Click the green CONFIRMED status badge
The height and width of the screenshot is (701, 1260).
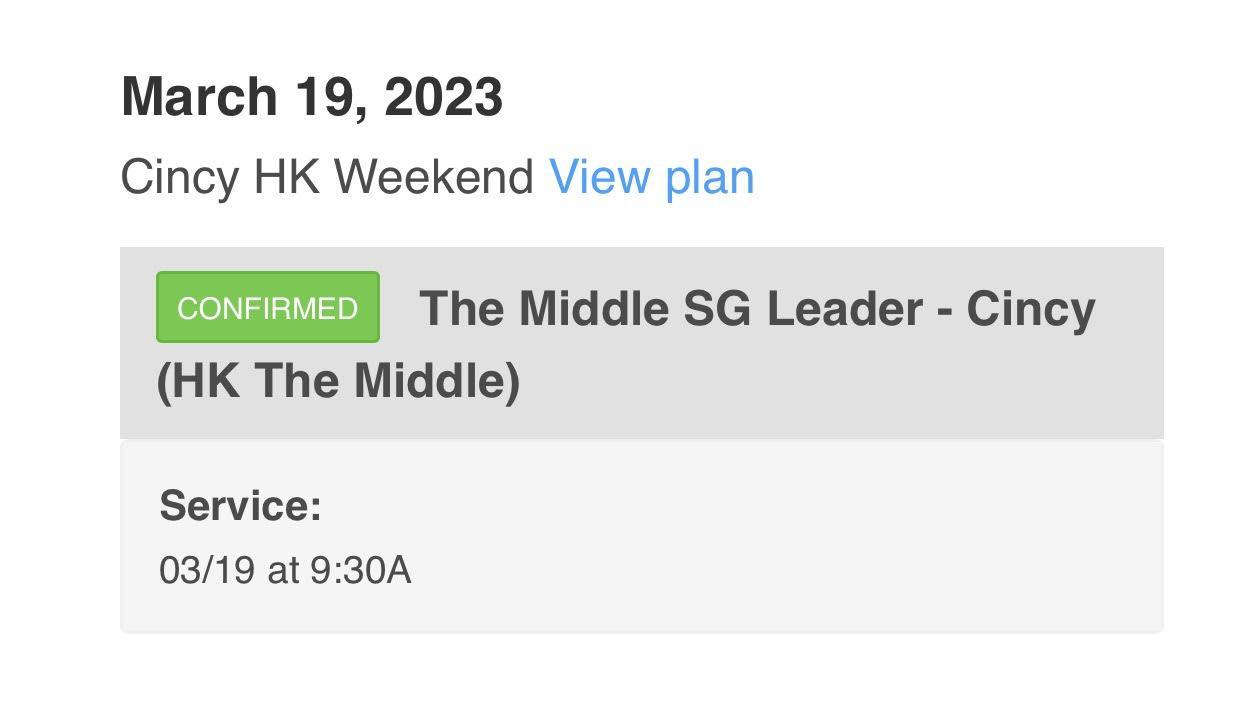click(267, 308)
